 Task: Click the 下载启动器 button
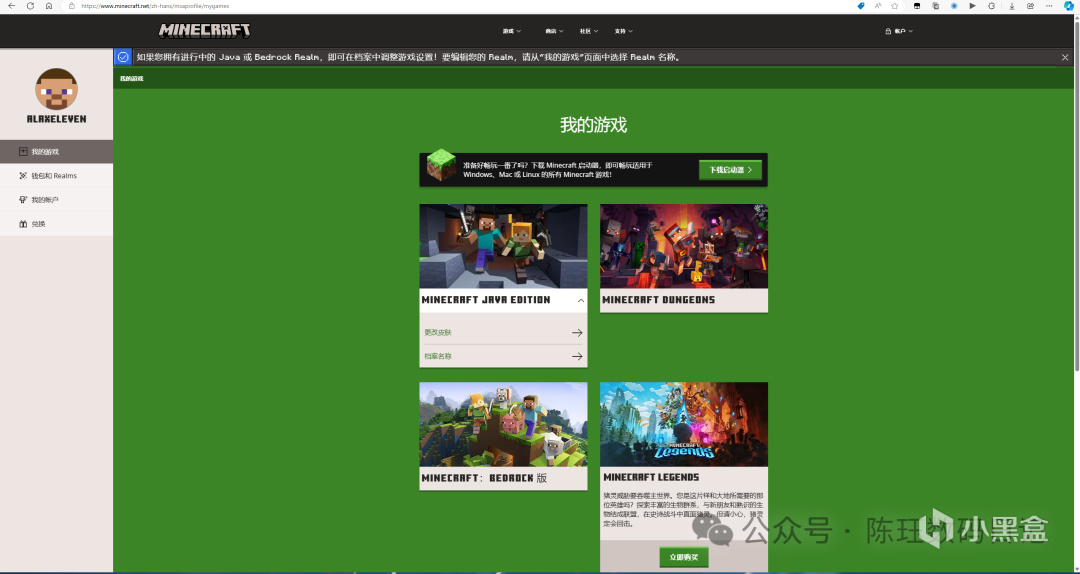[x=730, y=170]
